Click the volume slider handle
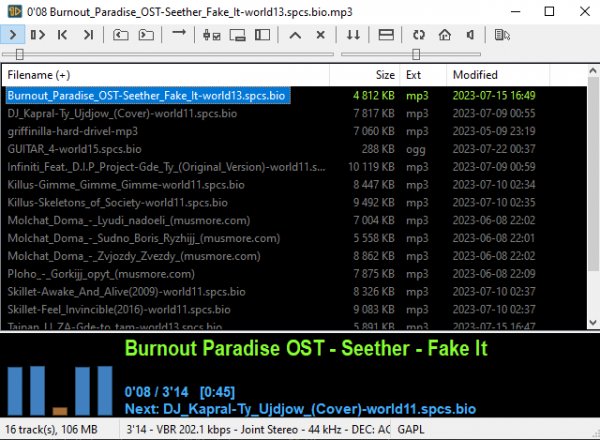This screenshot has width=600, height=440. pyautogui.click(x=416, y=54)
